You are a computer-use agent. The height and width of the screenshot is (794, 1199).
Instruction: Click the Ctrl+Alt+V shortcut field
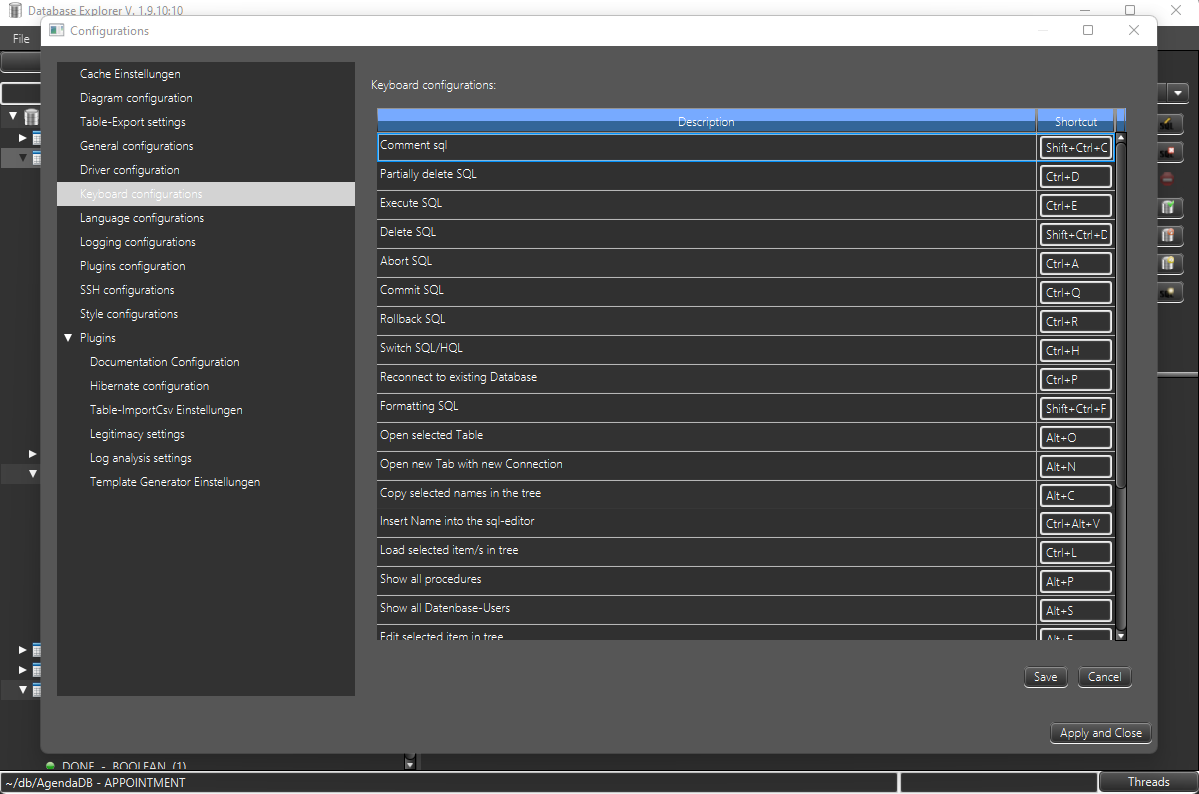[1075, 524]
